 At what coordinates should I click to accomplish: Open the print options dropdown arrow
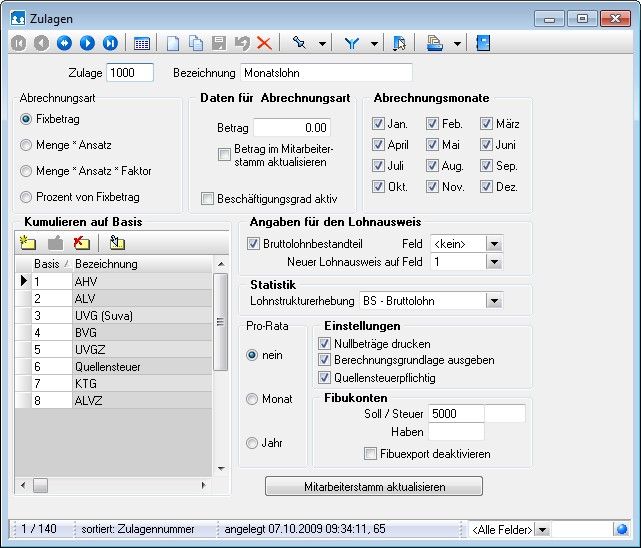point(457,43)
